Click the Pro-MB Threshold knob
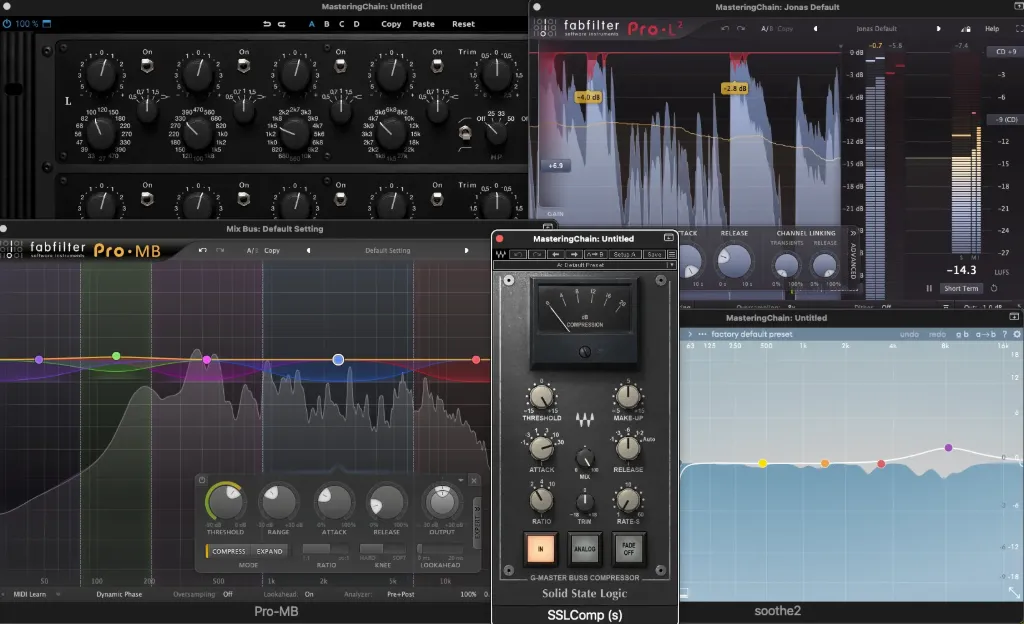Screen dimensions: 1024x624 [x=225, y=501]
